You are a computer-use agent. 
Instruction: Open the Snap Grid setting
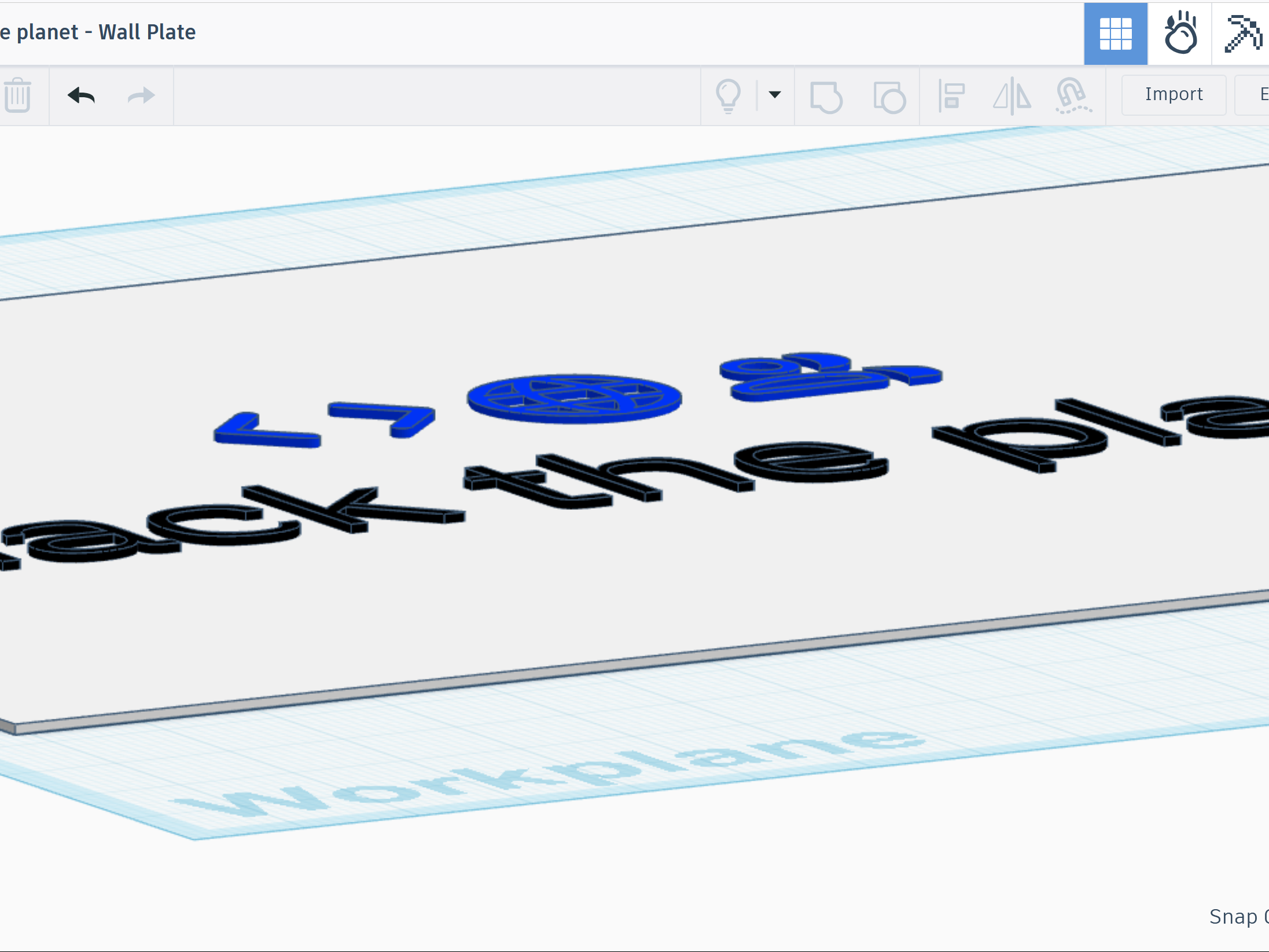(x=1238, y=917)
